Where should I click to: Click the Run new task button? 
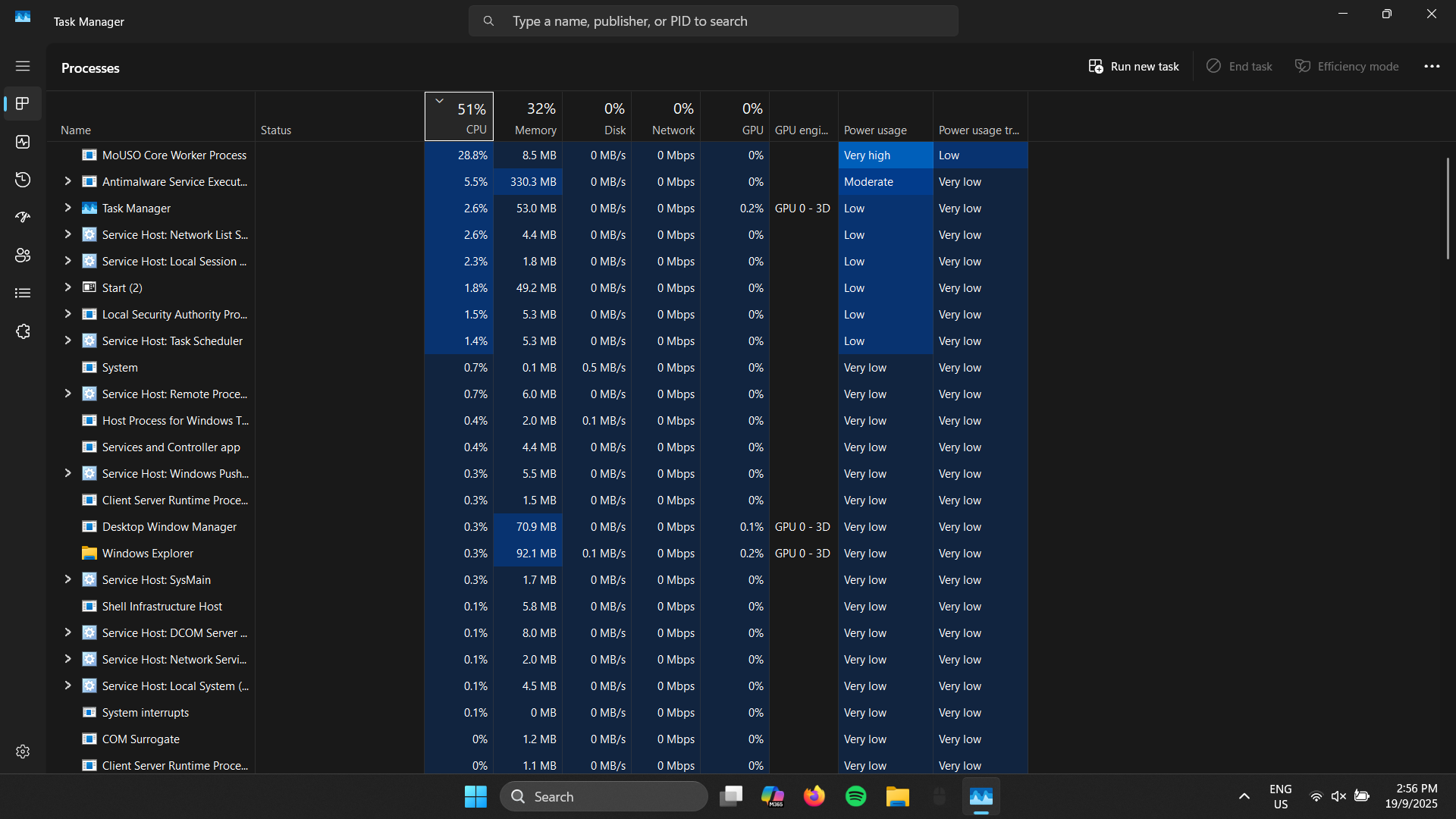click(1134, 66)
